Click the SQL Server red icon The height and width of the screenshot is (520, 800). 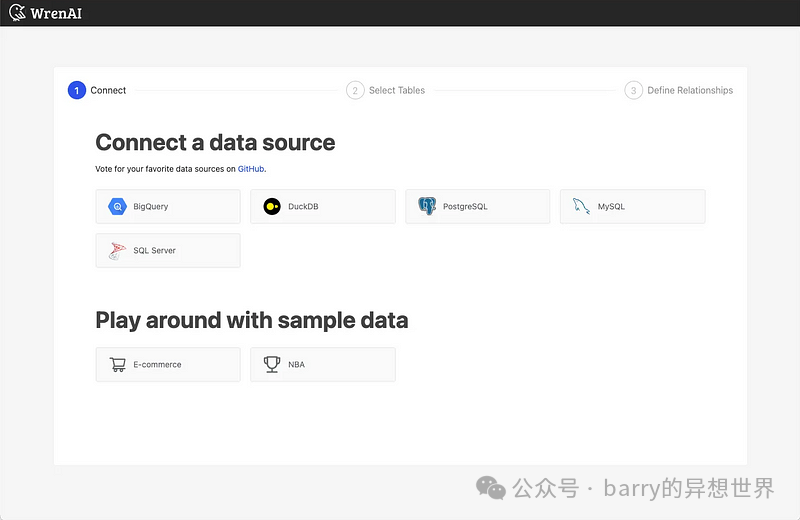coord(117,251)
